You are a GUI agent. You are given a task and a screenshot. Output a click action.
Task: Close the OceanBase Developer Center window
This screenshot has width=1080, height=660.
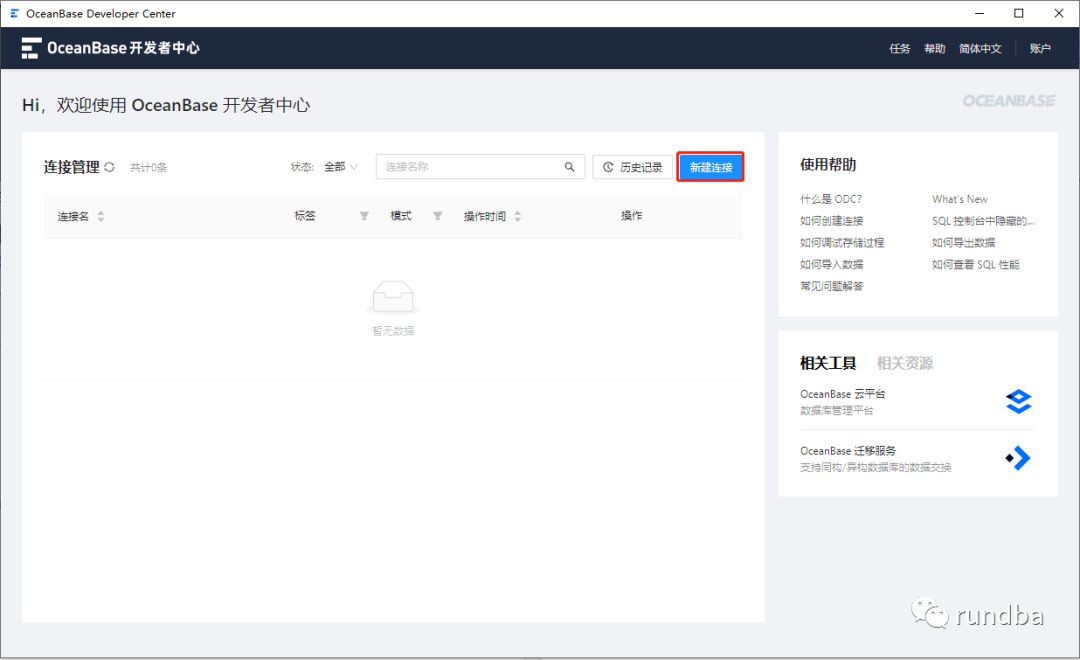click(1059, 13)
